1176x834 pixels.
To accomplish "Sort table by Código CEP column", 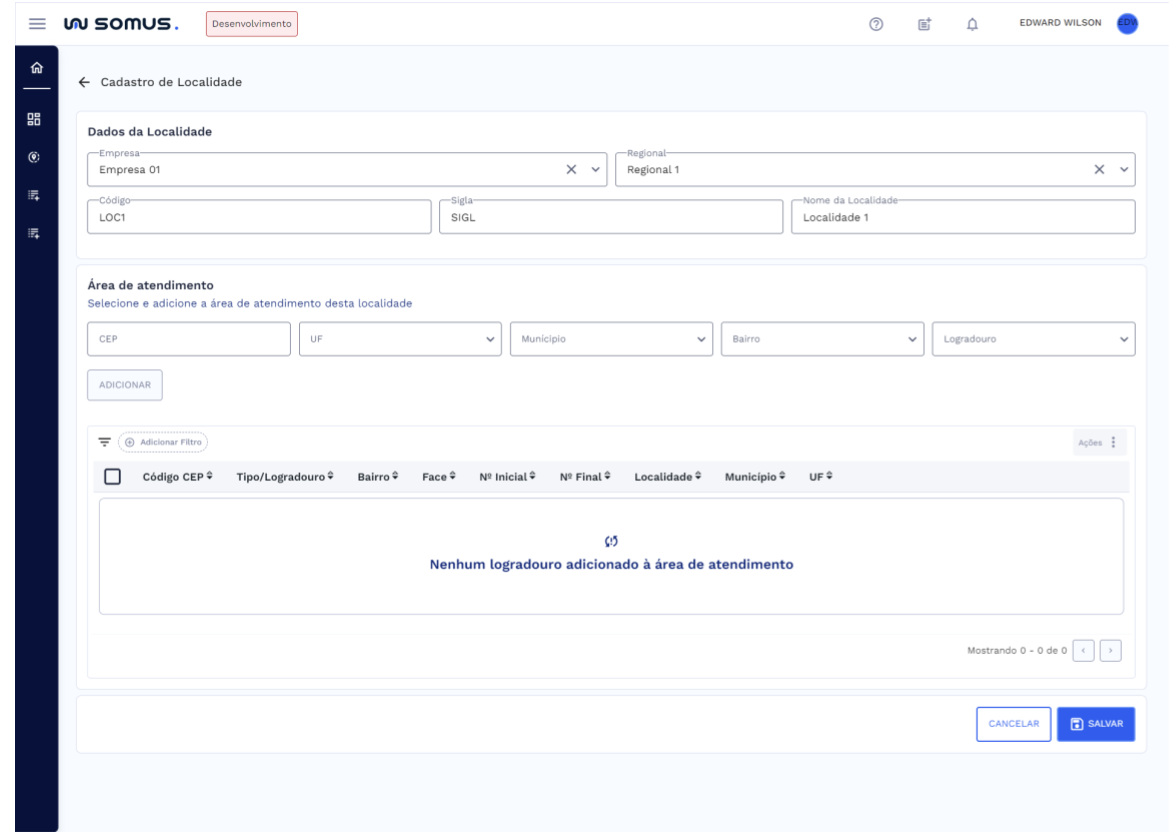I will [x=178, y=476].
